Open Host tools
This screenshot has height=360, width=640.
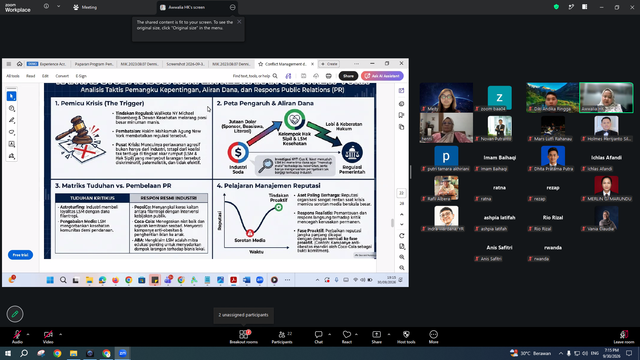[x=406, y=336]
